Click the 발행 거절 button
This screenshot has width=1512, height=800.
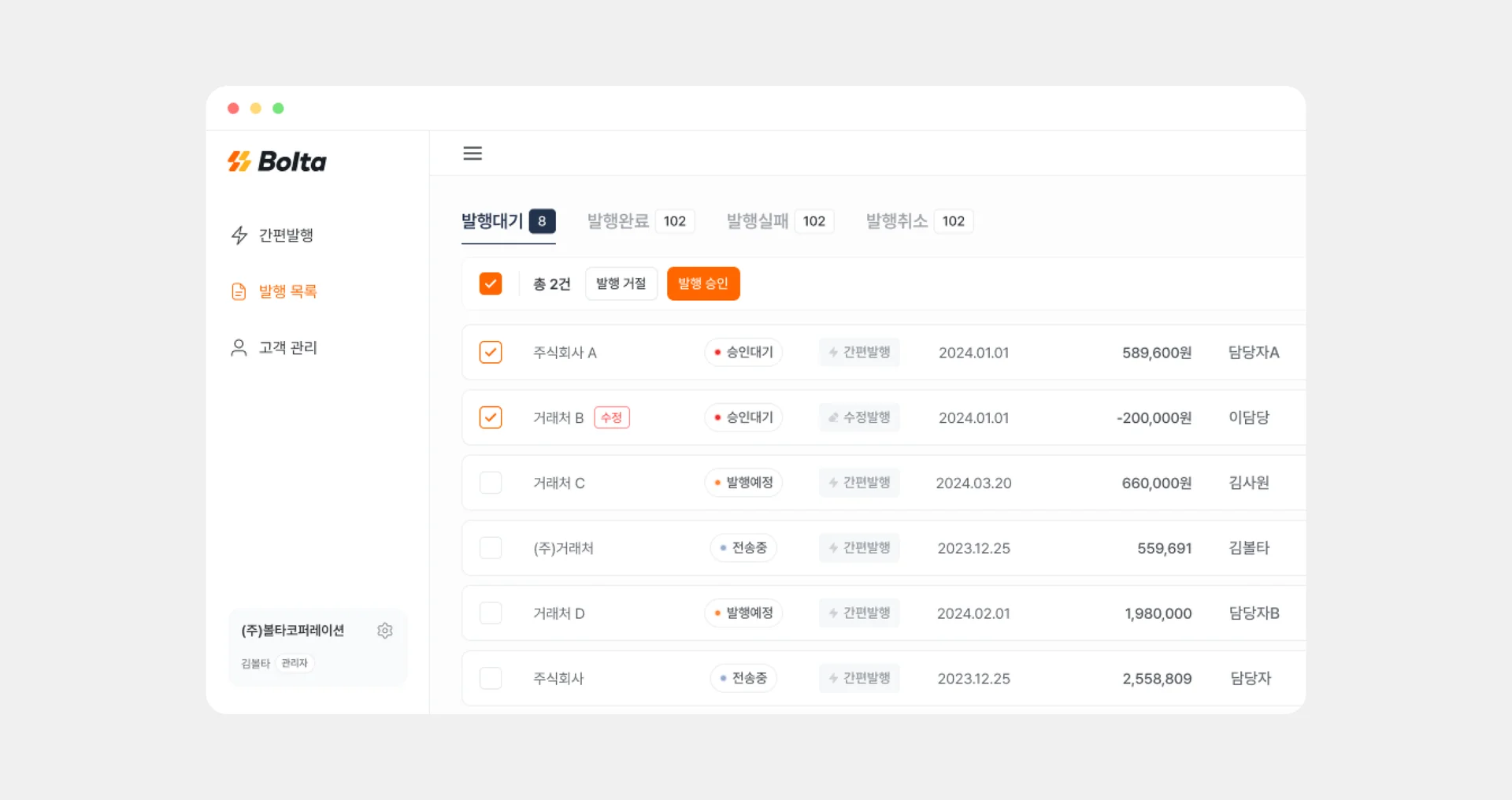(621, 283)
